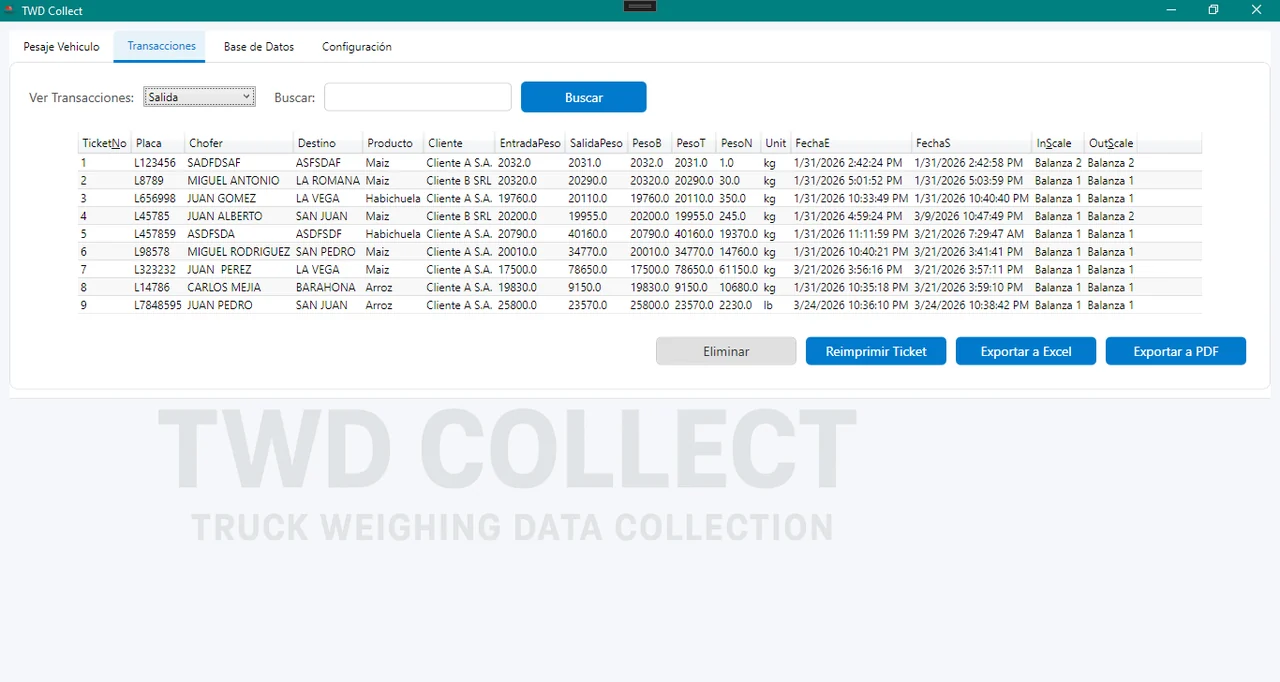Select the JUAN GOMEZ row
The image size is (1280, 682).
coord(640,198)
